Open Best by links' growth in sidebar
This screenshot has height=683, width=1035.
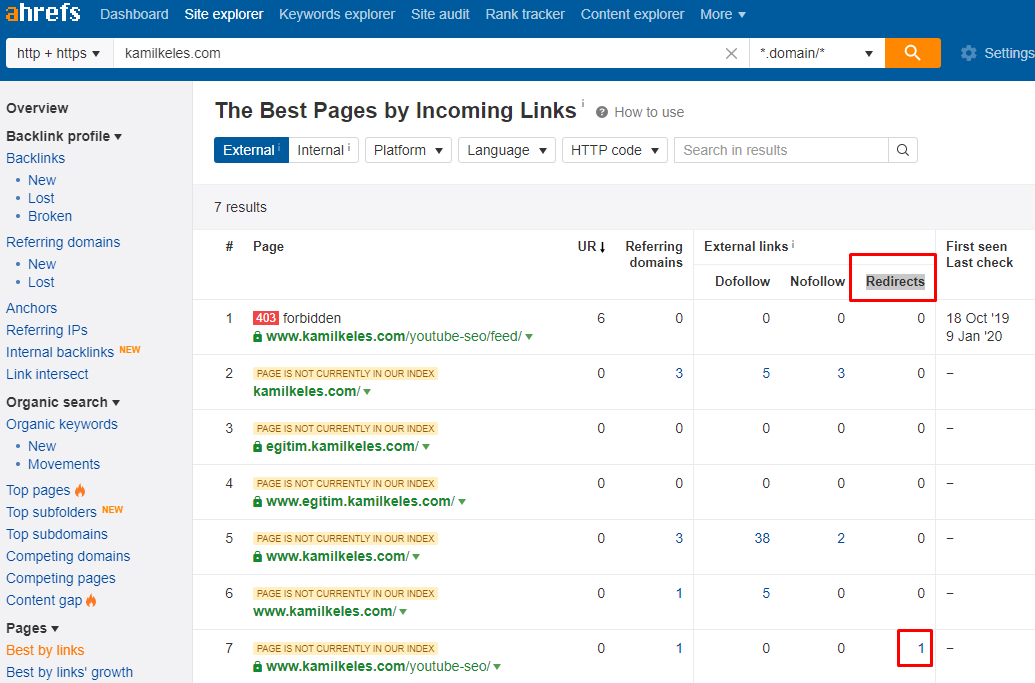click(69, 672)
